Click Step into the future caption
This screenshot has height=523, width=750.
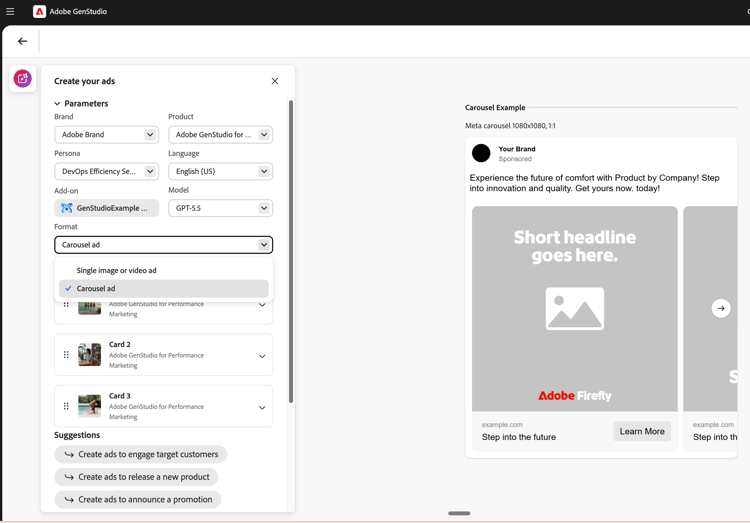(x=518, y=437)
